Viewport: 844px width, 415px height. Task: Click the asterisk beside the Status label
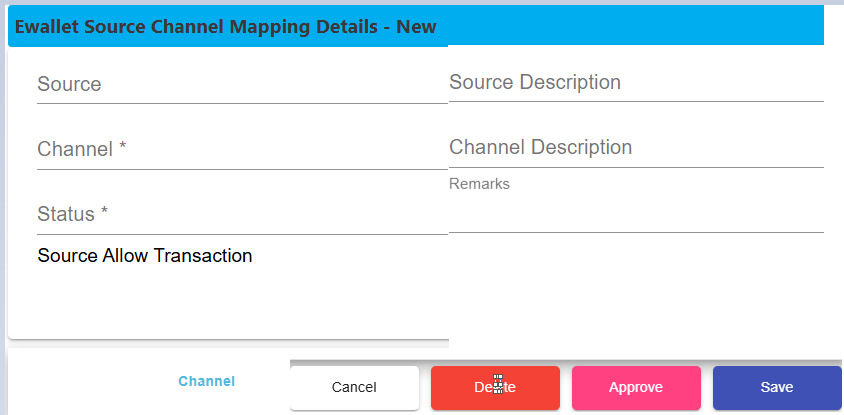(x=103, y=214)
